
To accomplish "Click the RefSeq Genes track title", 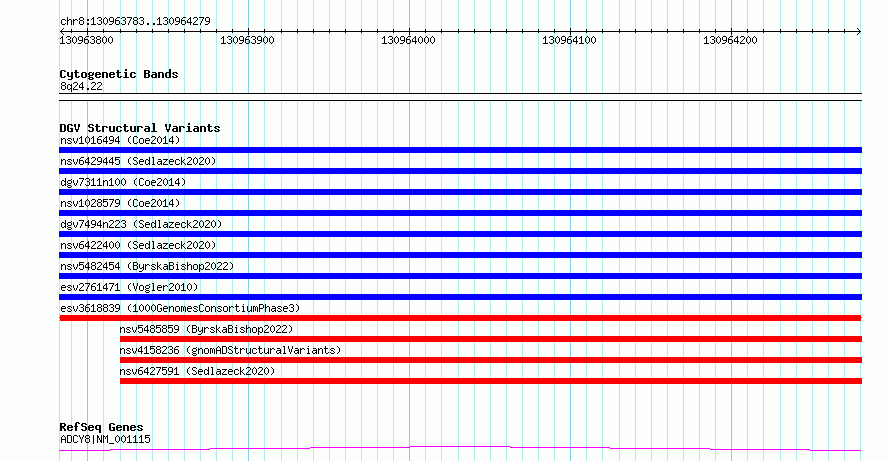I will (x=101, y=427).
